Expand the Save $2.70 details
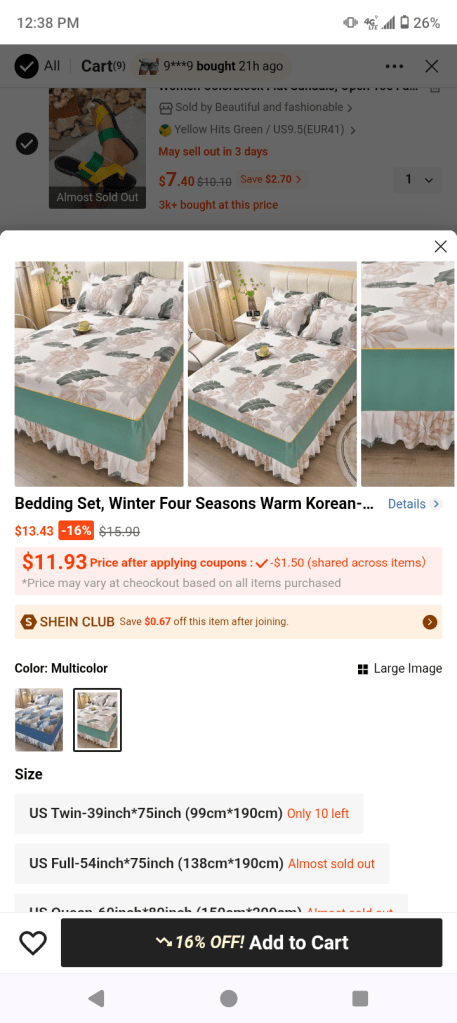The height and width of the screenshot is (1023, 457). (x=271, y=179)
